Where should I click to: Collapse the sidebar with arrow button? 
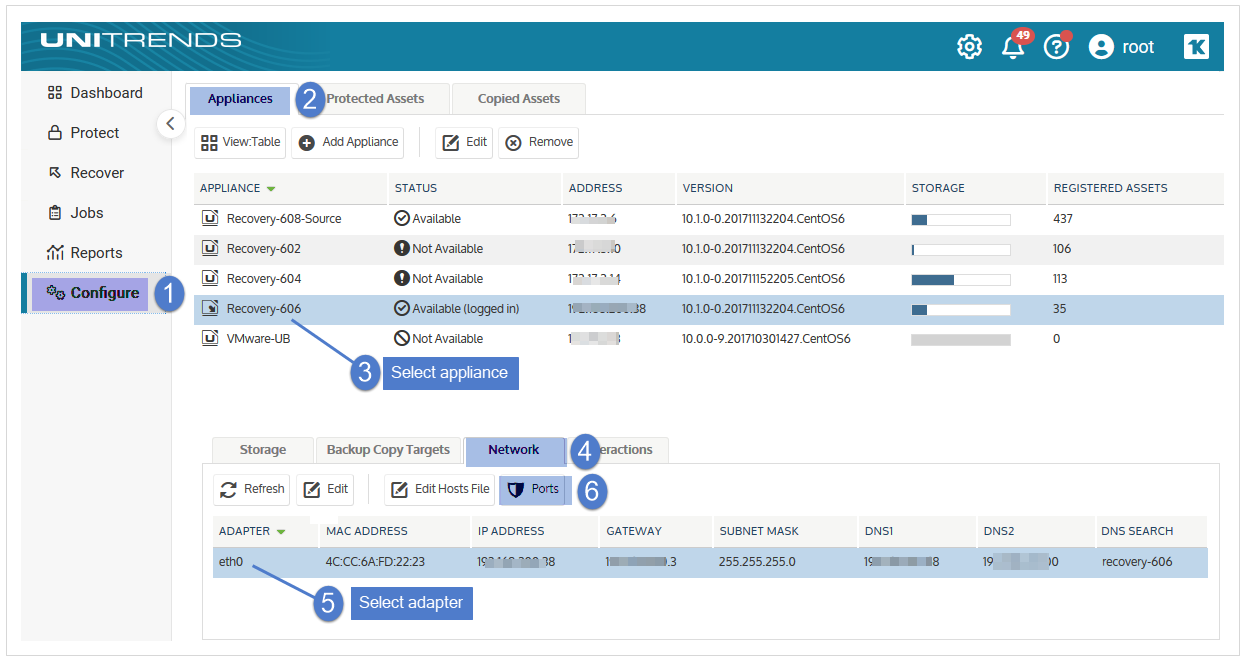click(170, 123)
